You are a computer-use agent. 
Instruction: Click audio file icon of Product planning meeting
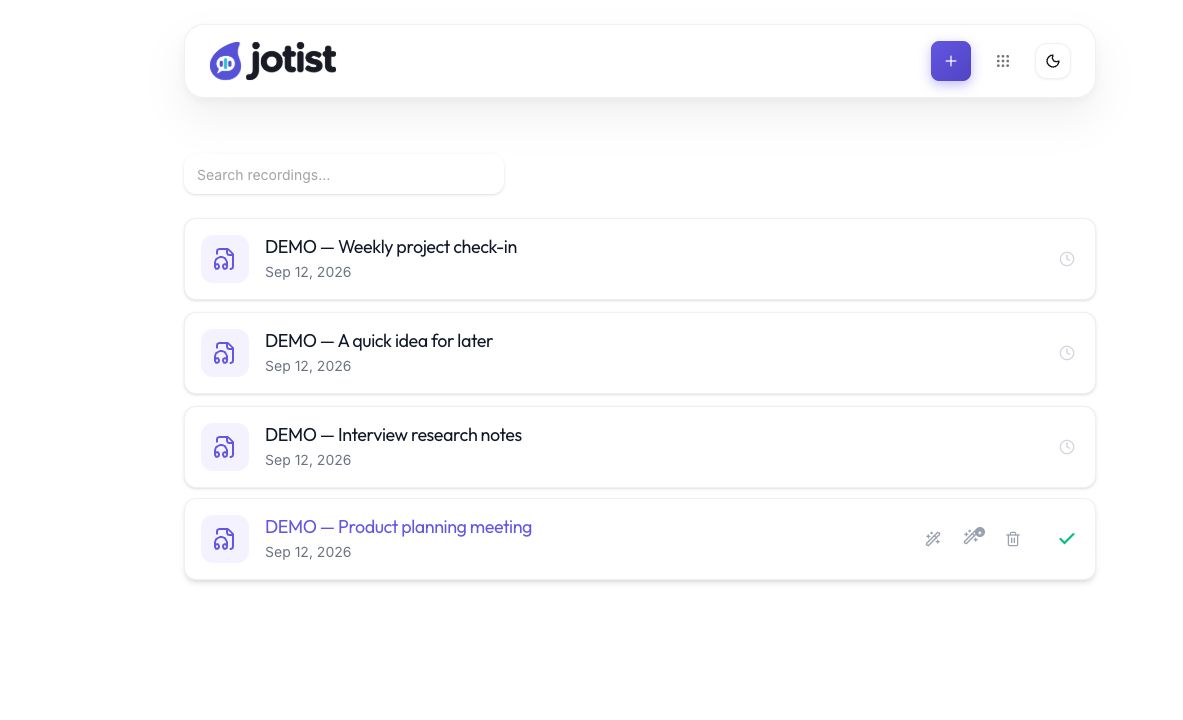click(x=225, y=539)
